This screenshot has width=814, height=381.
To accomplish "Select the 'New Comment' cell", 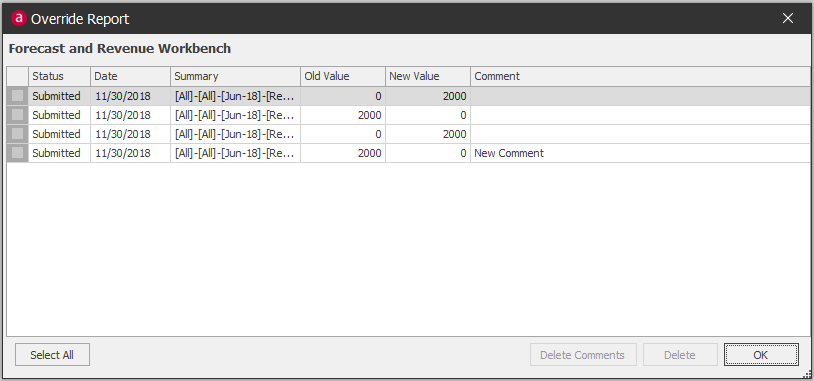I will (640, 153).
